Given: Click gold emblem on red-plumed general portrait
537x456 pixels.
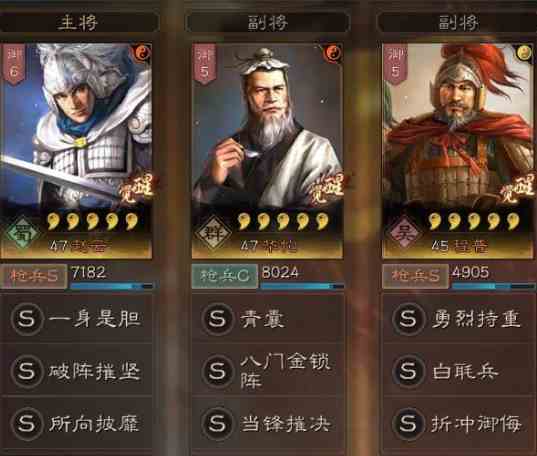Looking at the screenshot, I should pos(524,53).
